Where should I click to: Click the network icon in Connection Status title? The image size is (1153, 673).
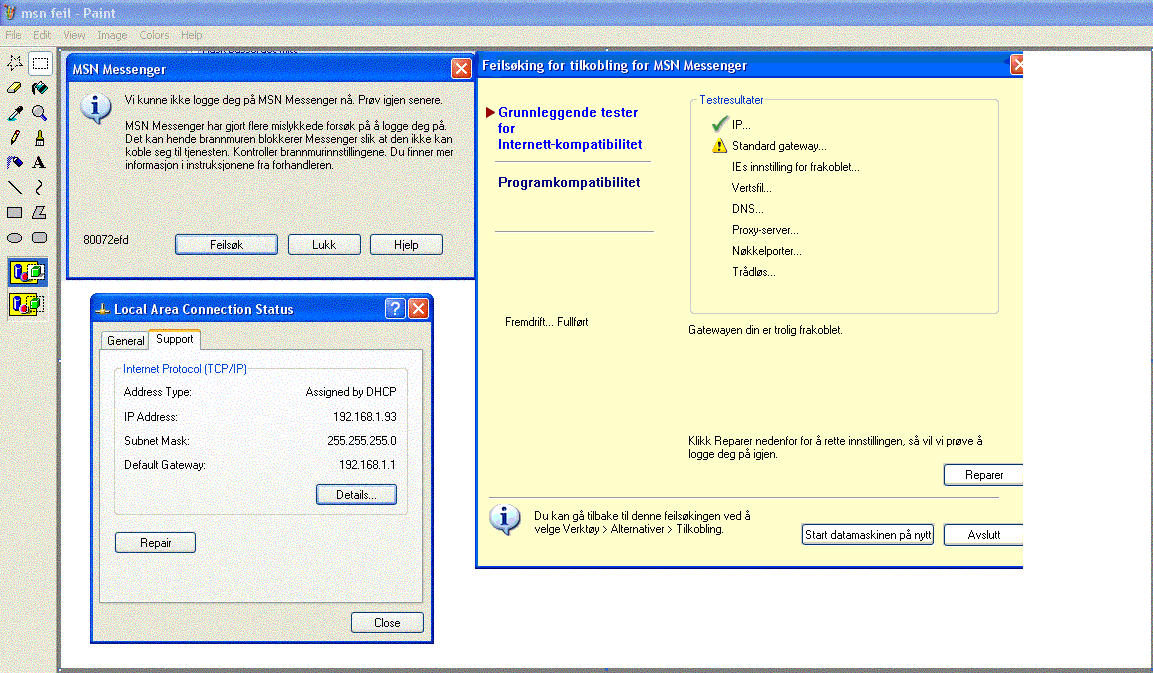tap(102, 310)
